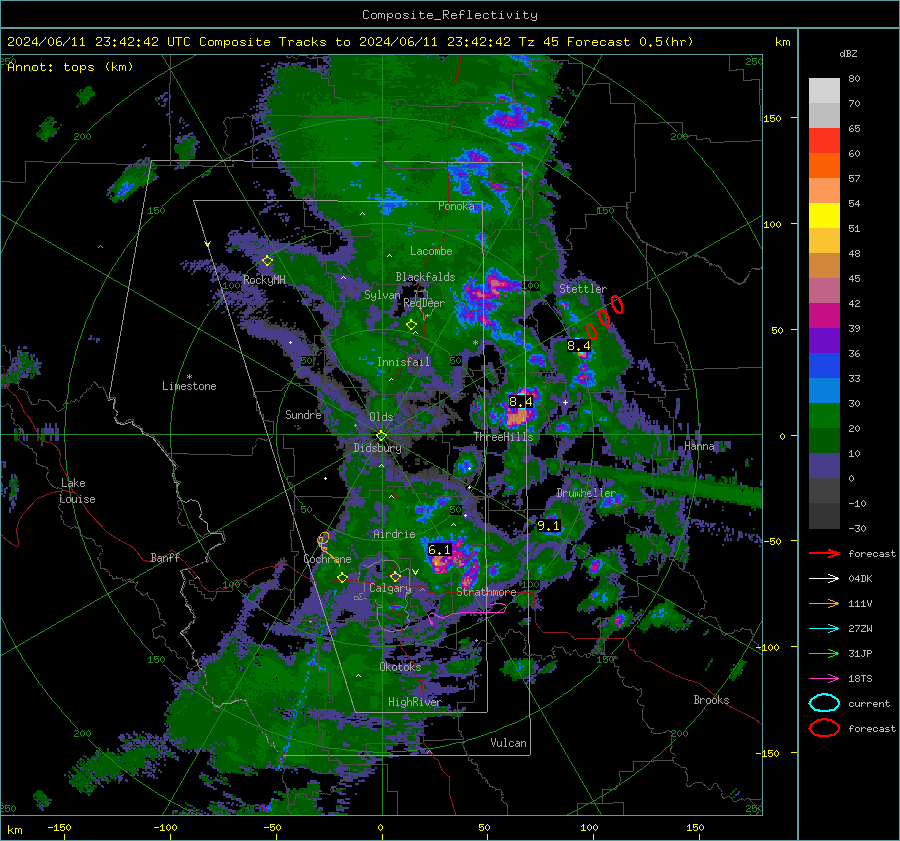Click the light blue 33-30 dBZ swatch

click(824, 391)
